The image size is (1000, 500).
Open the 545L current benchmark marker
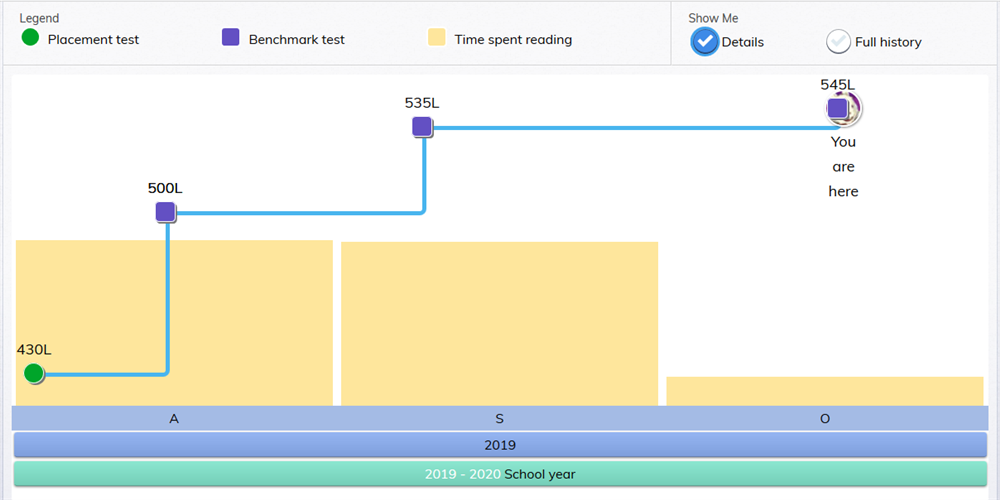[x=839, y=108]
